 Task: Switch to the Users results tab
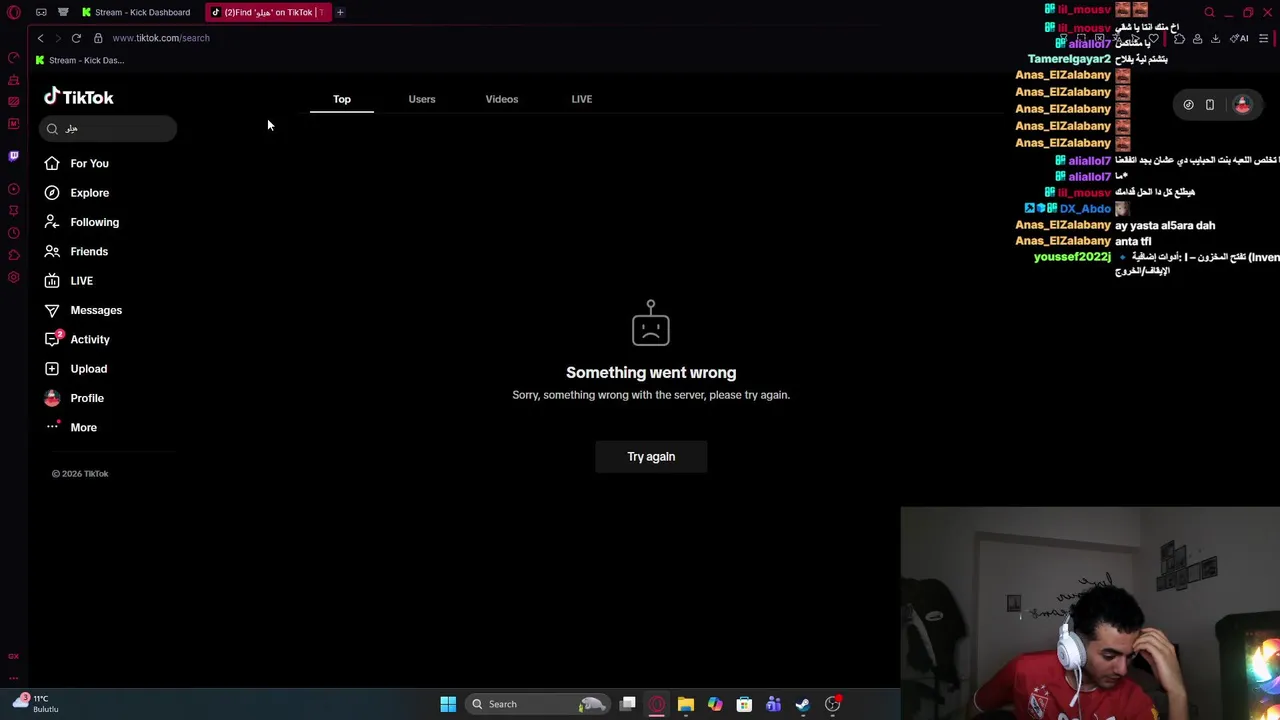tap(422, 99)
